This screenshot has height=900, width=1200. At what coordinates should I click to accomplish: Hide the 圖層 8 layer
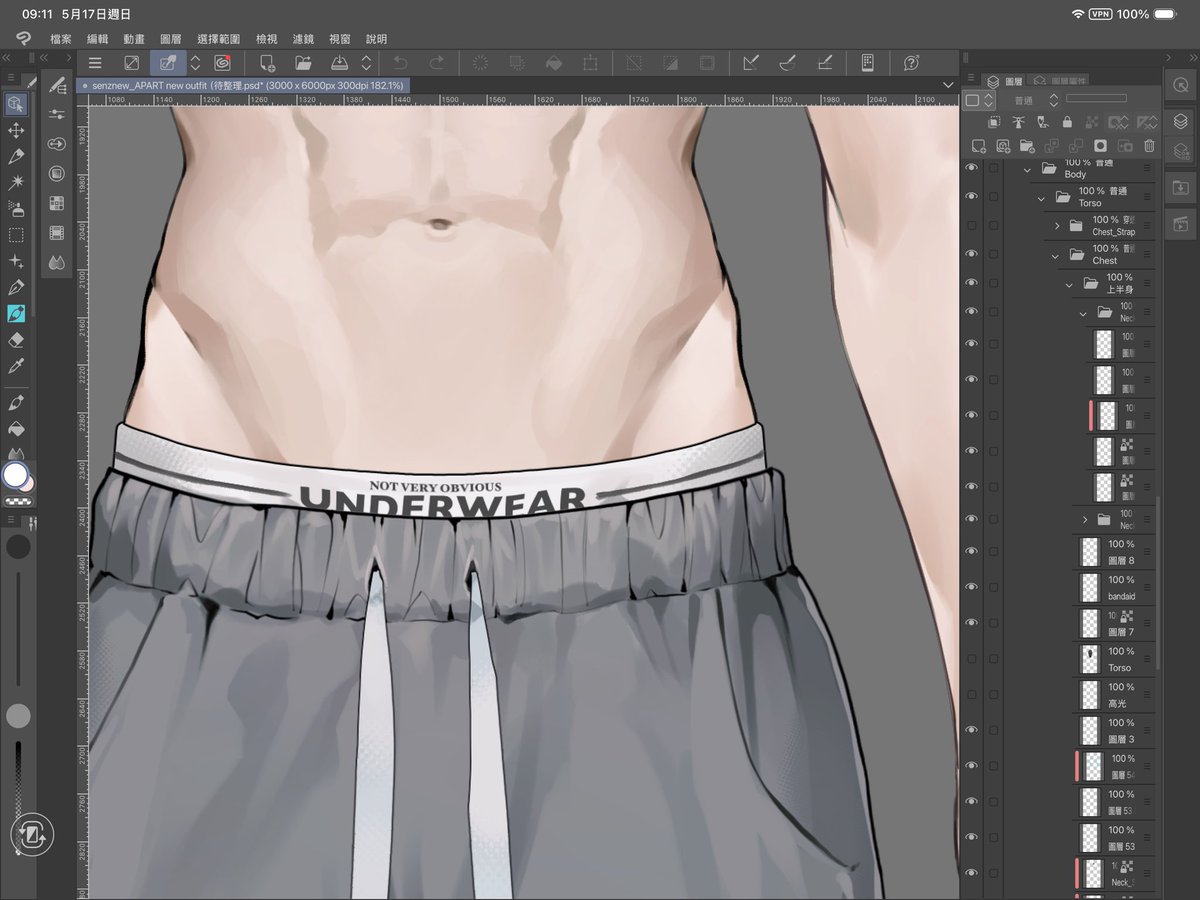click(971, 551)
